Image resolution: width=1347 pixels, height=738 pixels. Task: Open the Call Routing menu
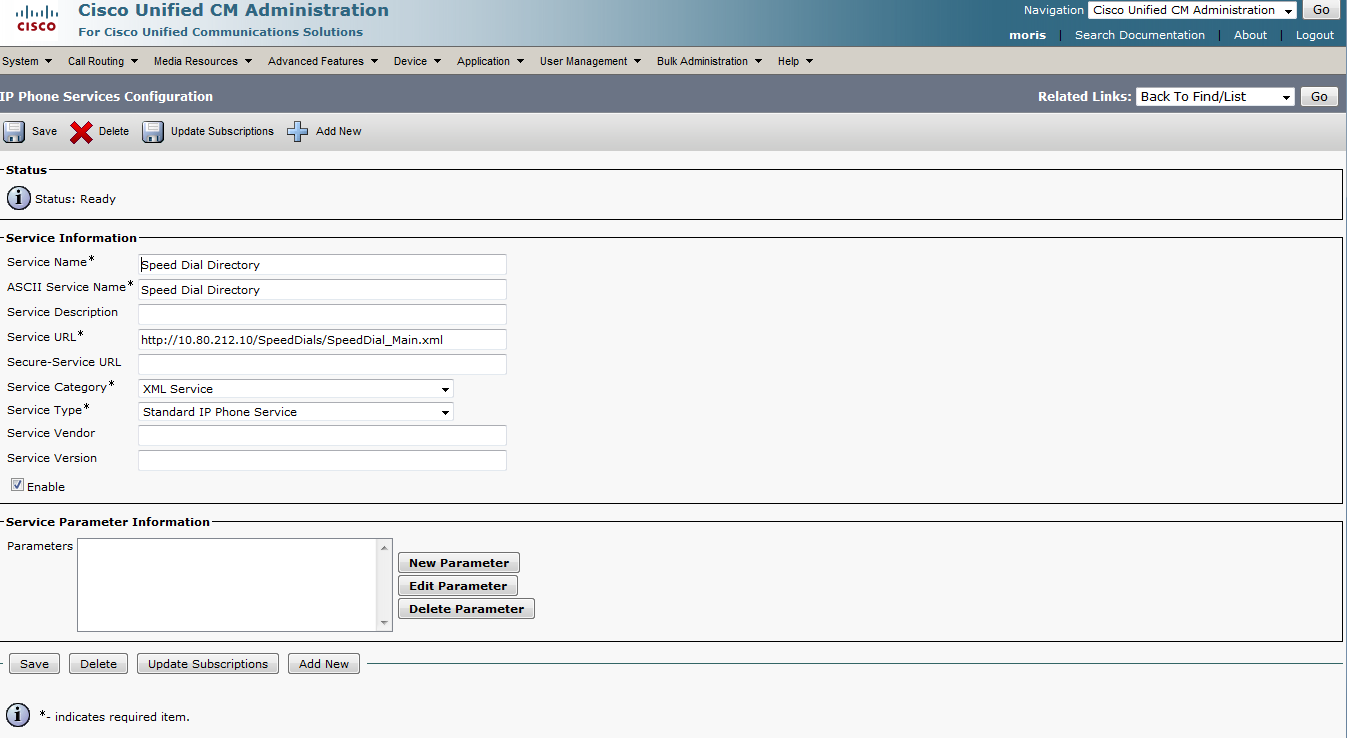pyautogui.click(x=102, y=61)
